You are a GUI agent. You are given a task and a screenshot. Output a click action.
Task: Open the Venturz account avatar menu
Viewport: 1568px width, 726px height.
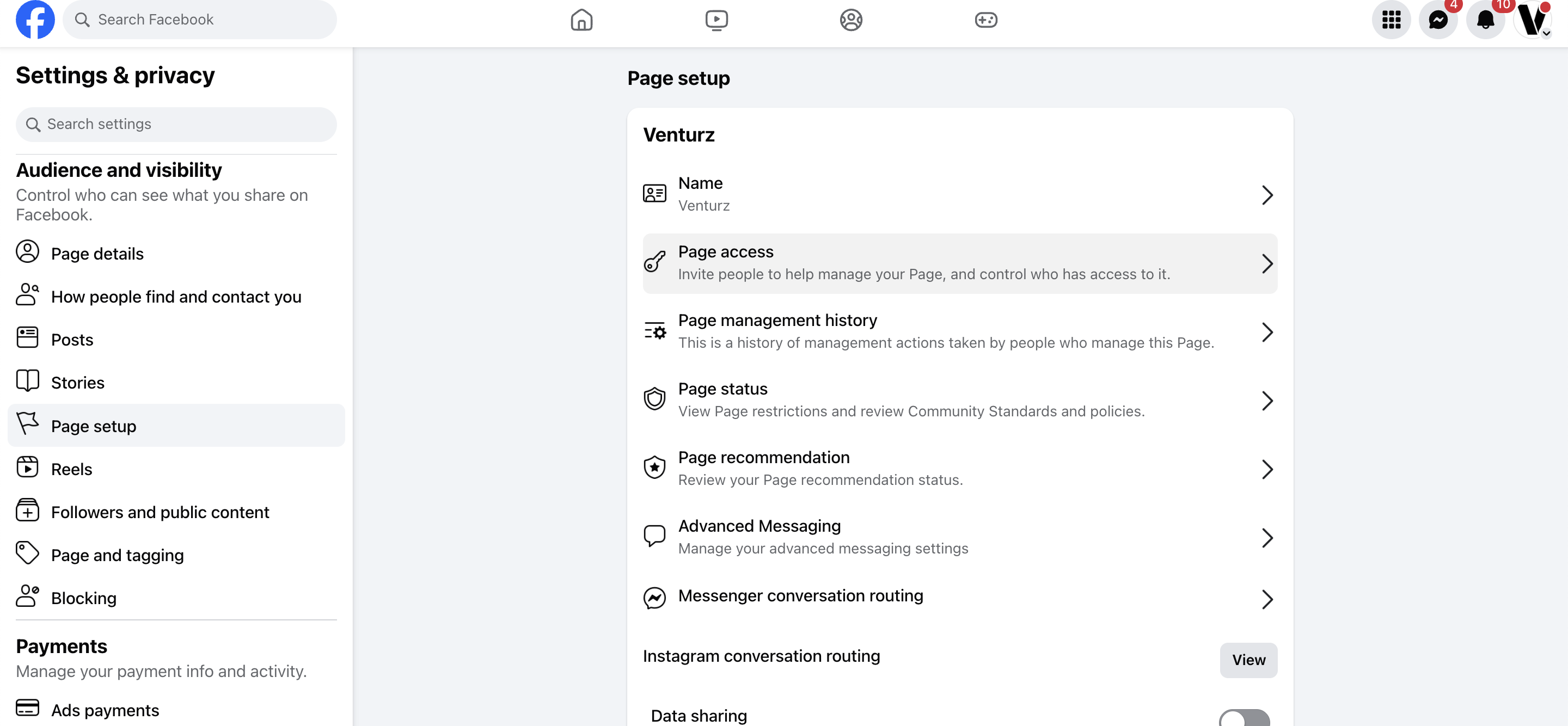1532,20
